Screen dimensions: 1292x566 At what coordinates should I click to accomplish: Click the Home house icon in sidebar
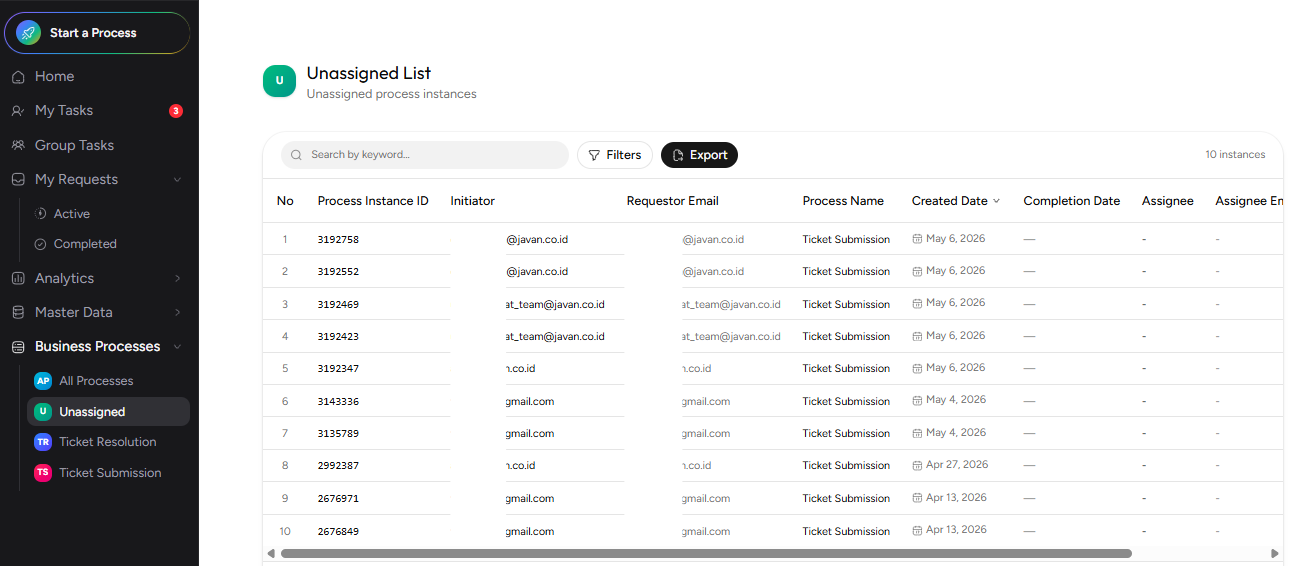[x=18, y=77]
